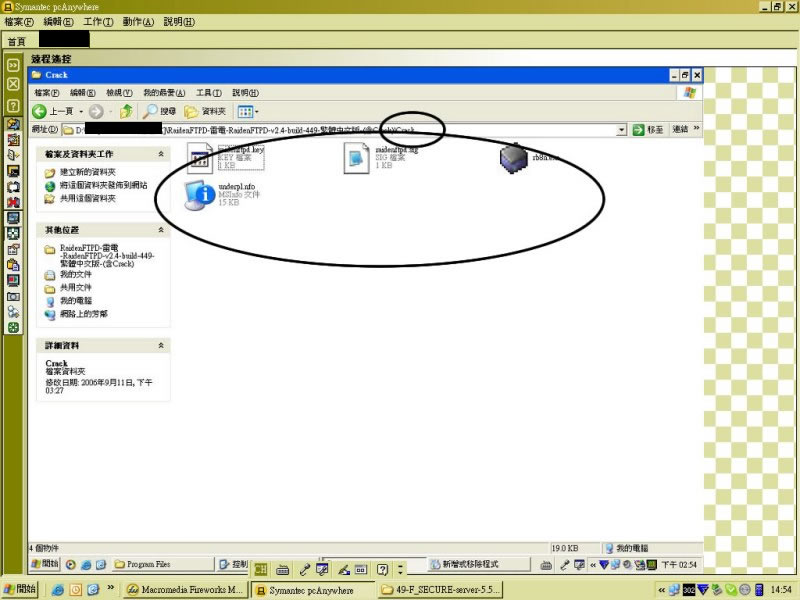Click pcAnywhere sidebar X end session icon
The height and width of the screenshot is (600, 800).
point(13,84)
